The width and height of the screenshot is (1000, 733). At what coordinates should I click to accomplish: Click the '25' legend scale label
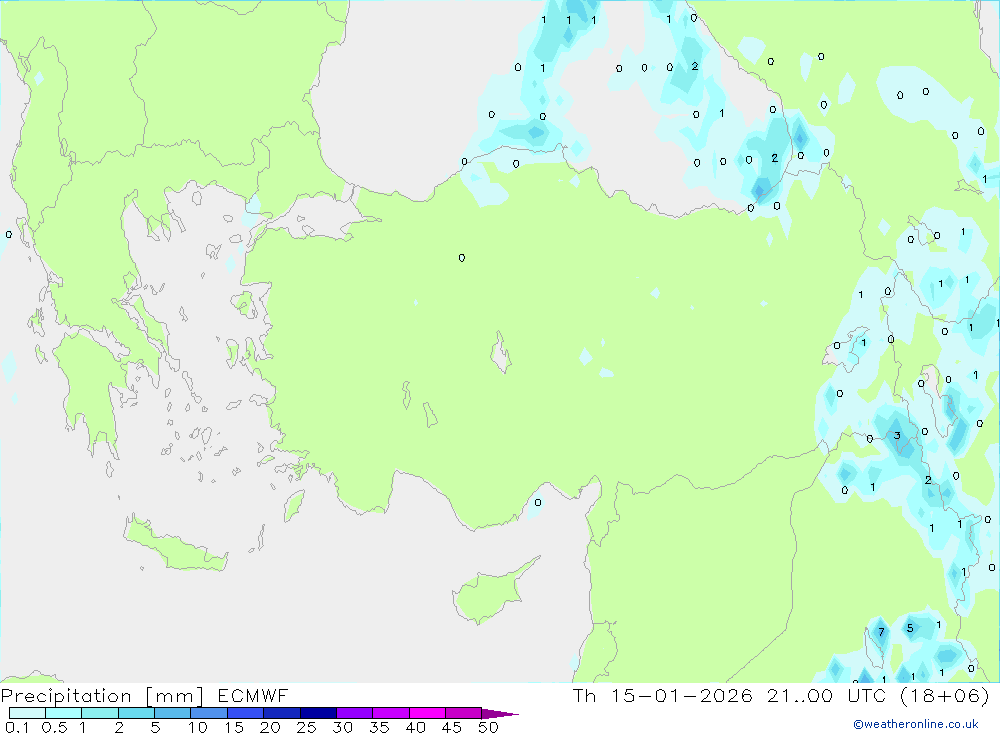(306, 727)
